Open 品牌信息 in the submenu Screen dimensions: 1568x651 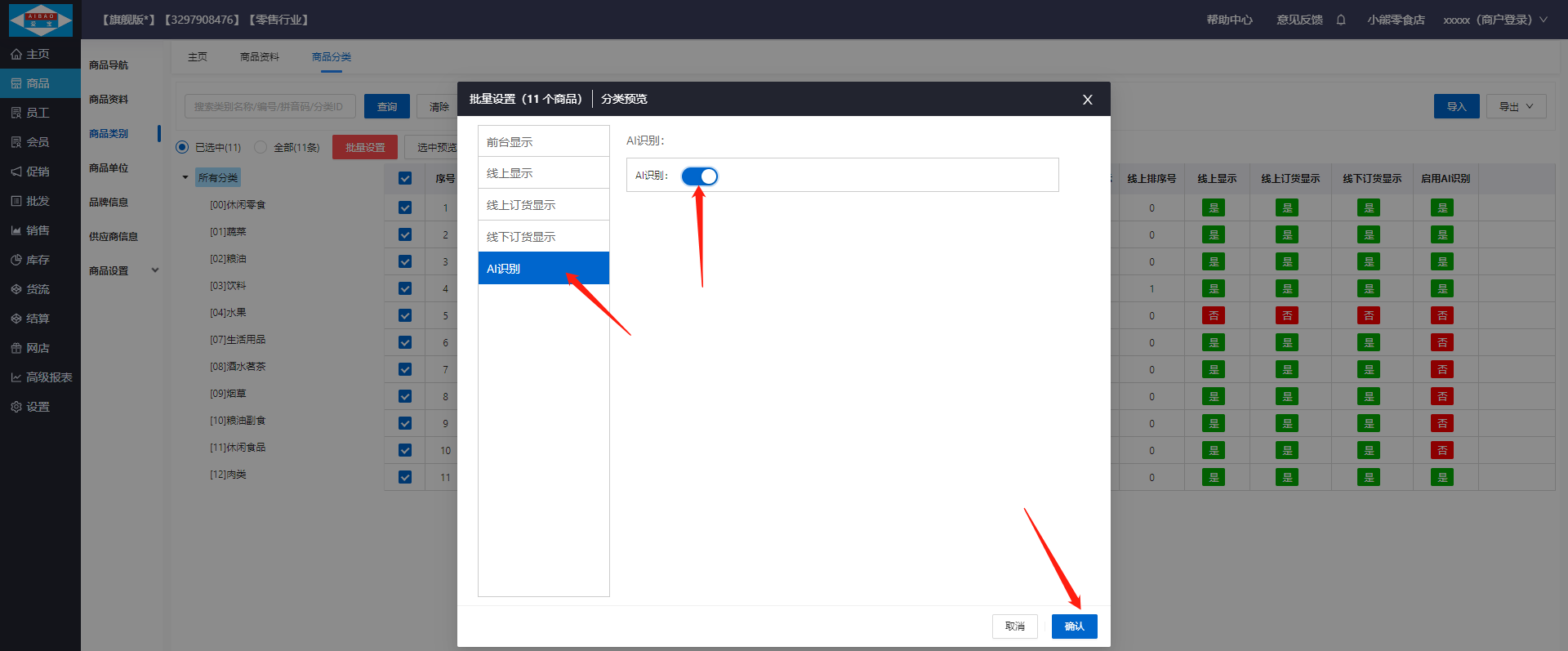(109, 202)
